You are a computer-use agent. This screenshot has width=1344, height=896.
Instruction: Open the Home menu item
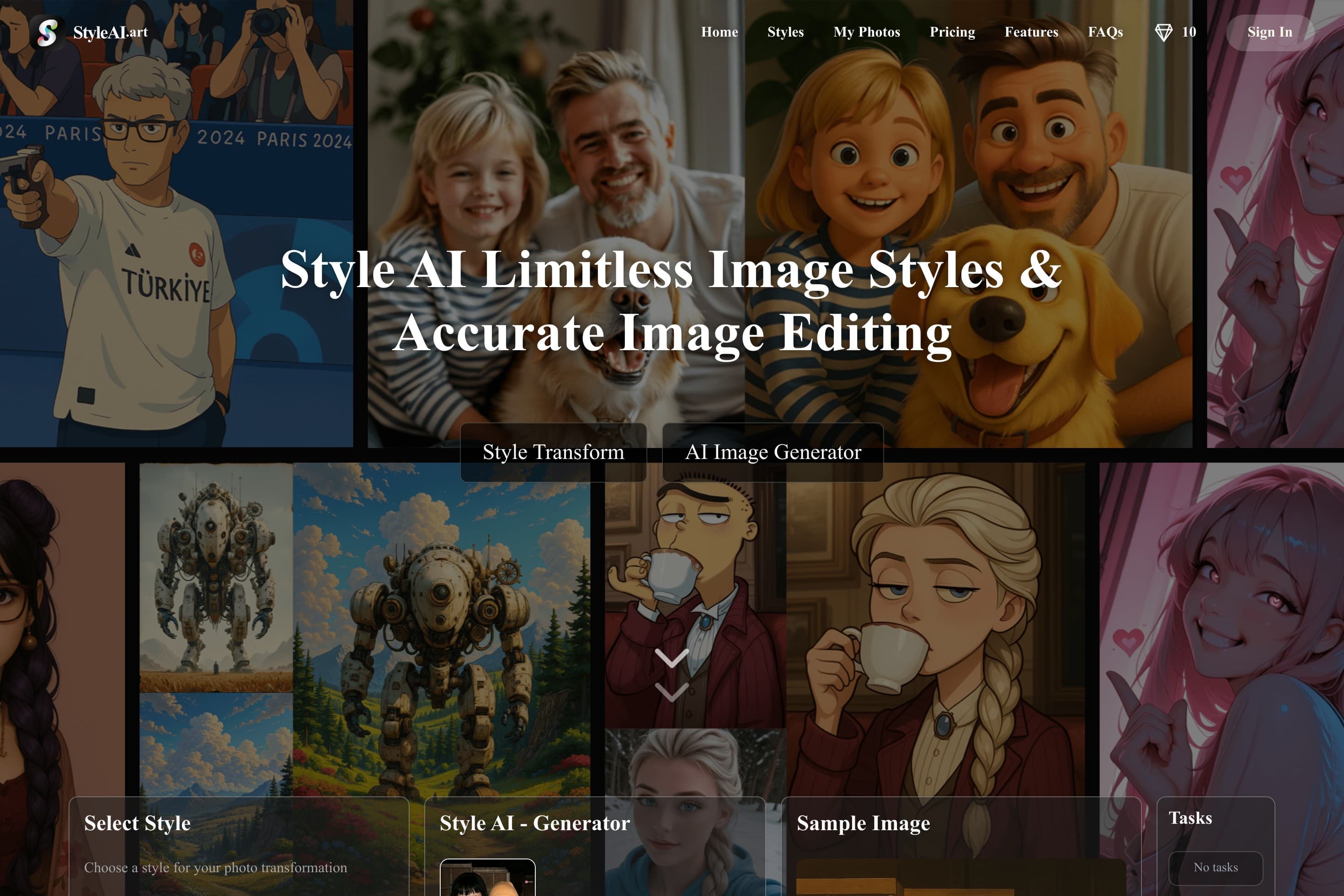point(720,32)
